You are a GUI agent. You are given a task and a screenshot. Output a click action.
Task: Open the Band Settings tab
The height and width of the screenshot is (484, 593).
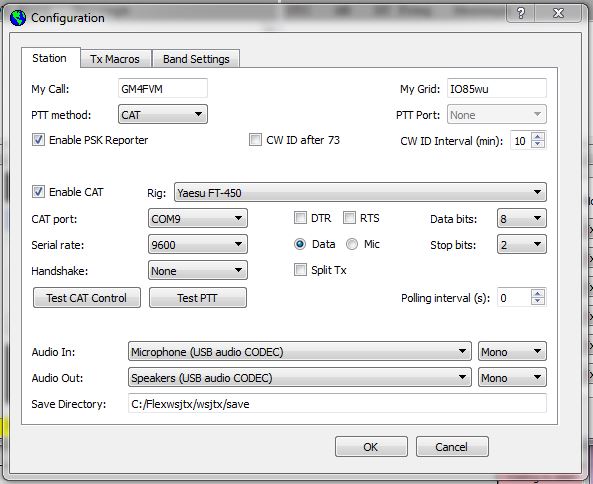click(196, 59)
